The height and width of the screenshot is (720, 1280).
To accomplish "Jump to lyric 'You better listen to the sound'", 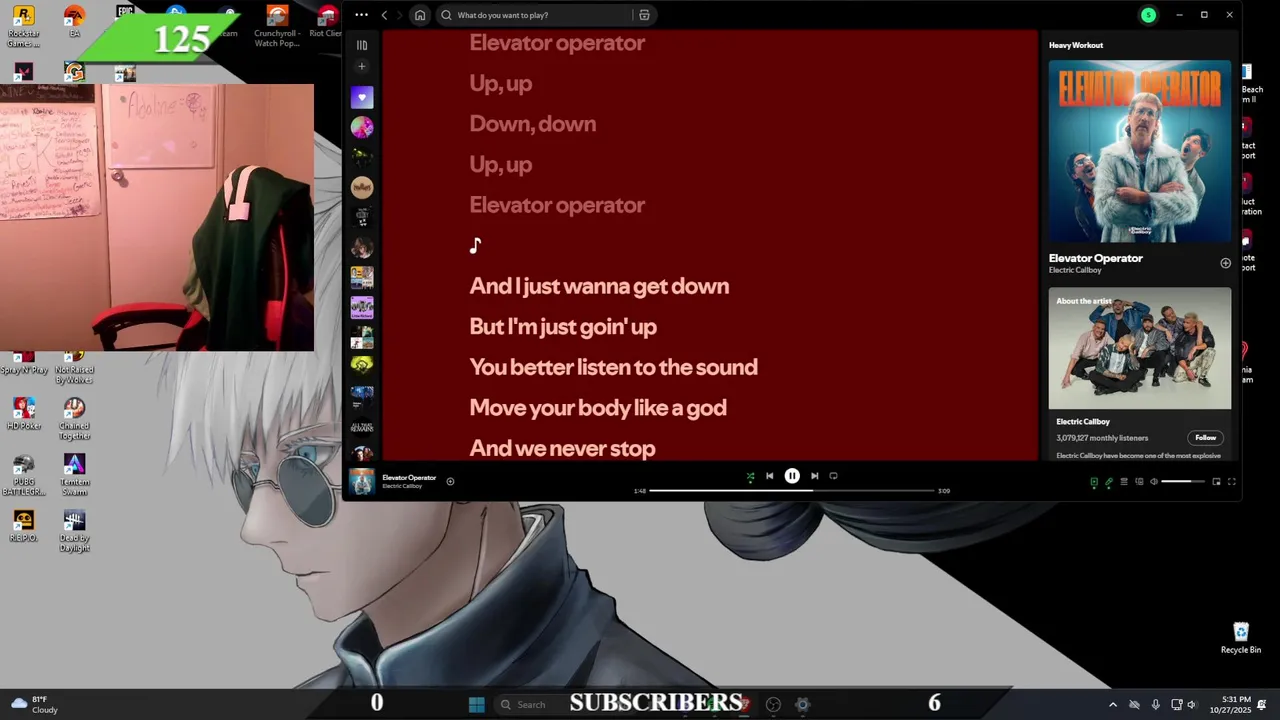I will tap(613, 367).
